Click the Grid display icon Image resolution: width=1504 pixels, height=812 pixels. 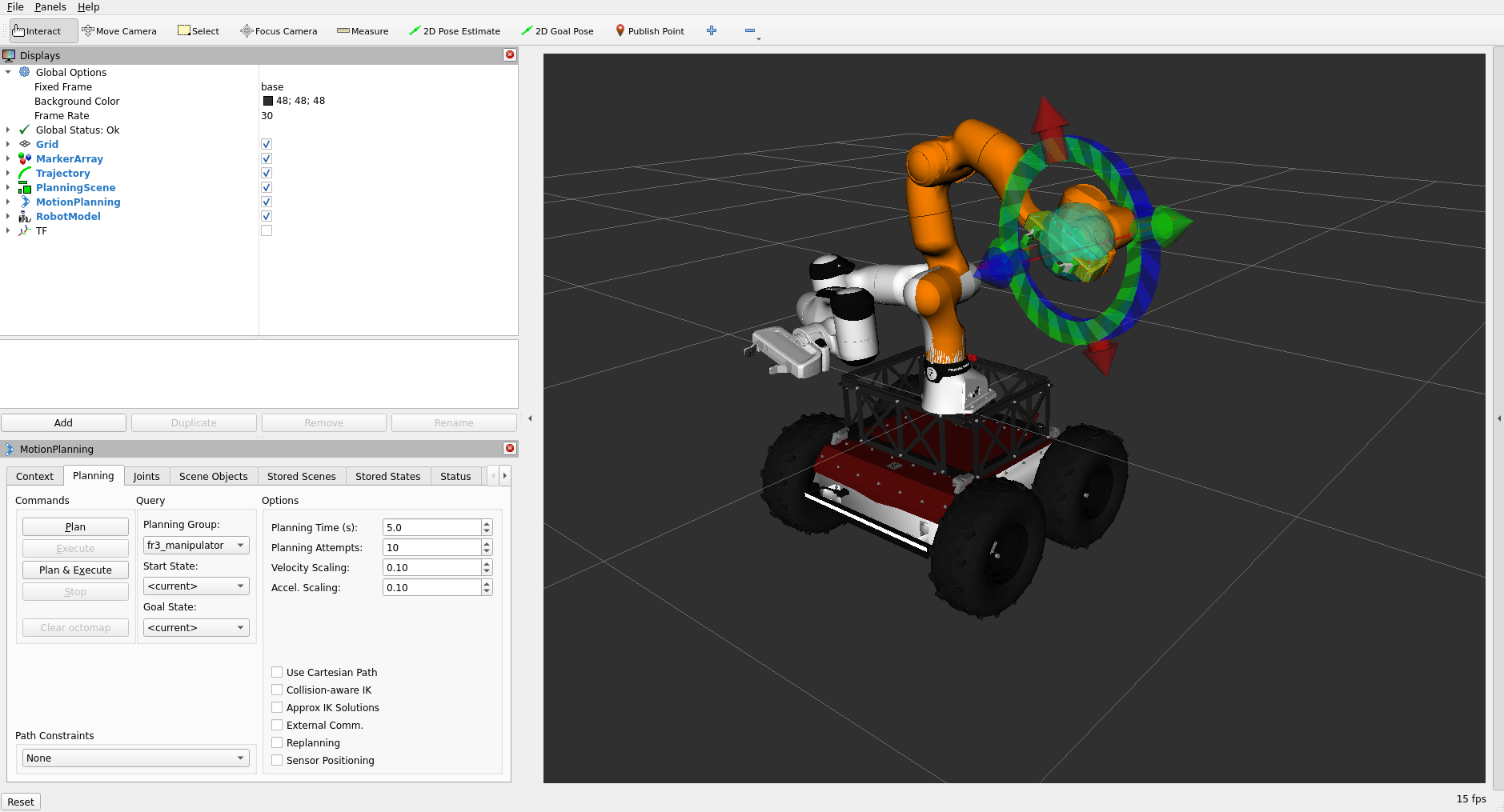[x=25, y=144]
